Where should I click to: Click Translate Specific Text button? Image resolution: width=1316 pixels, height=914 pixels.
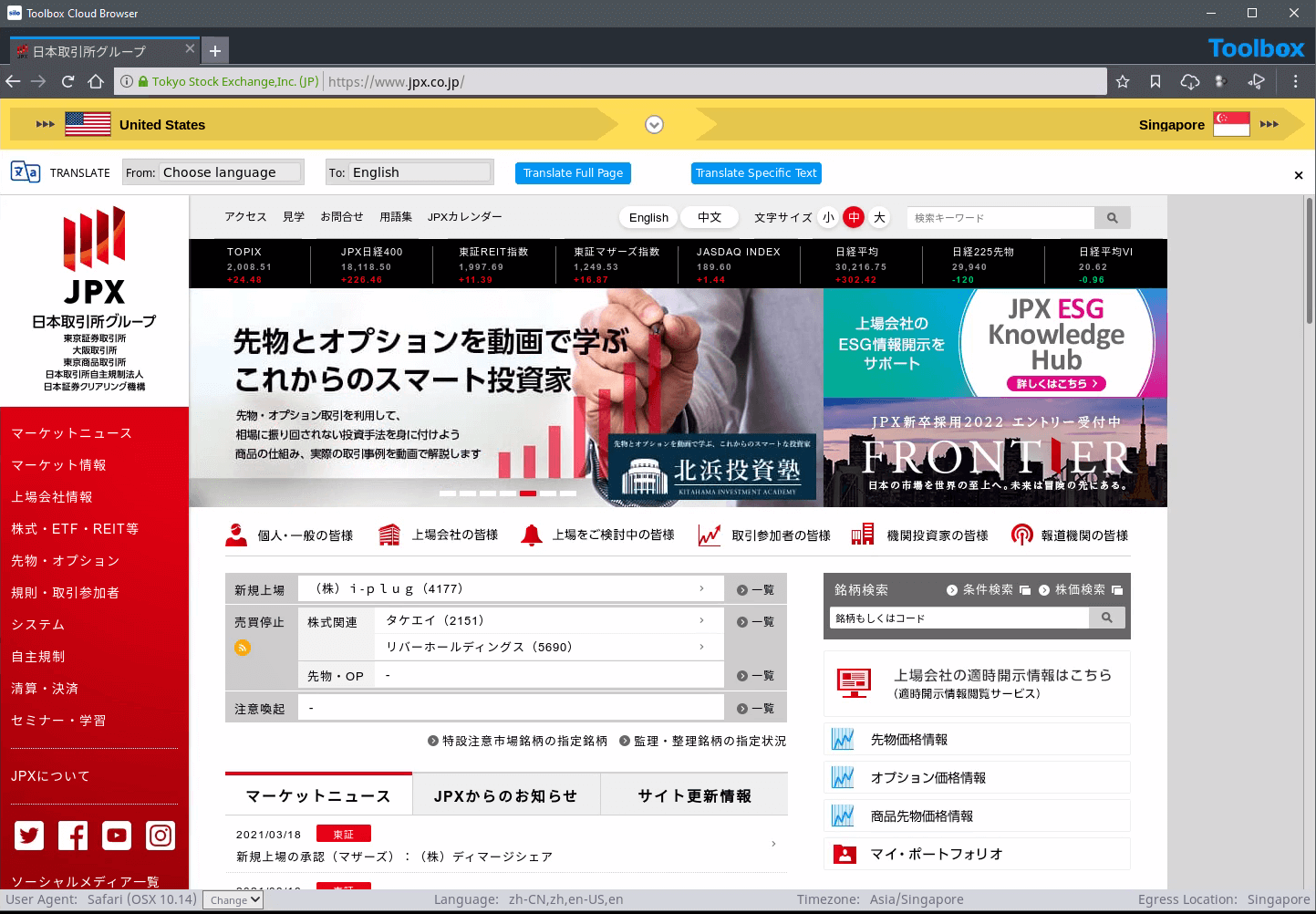pyautogui.click(x=756, y=173)
